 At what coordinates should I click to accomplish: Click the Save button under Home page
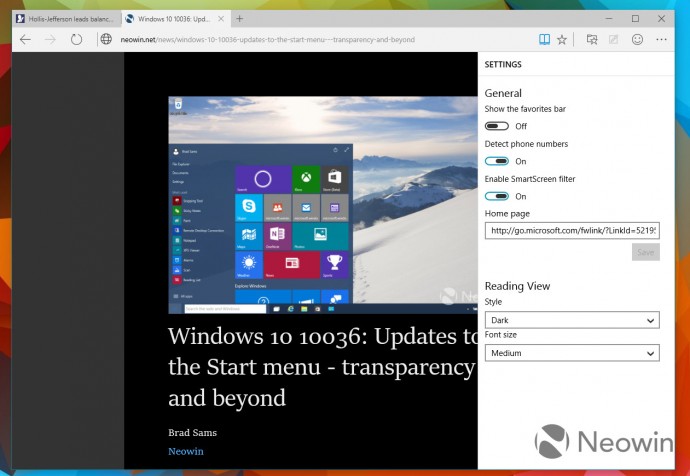point(645,252)
